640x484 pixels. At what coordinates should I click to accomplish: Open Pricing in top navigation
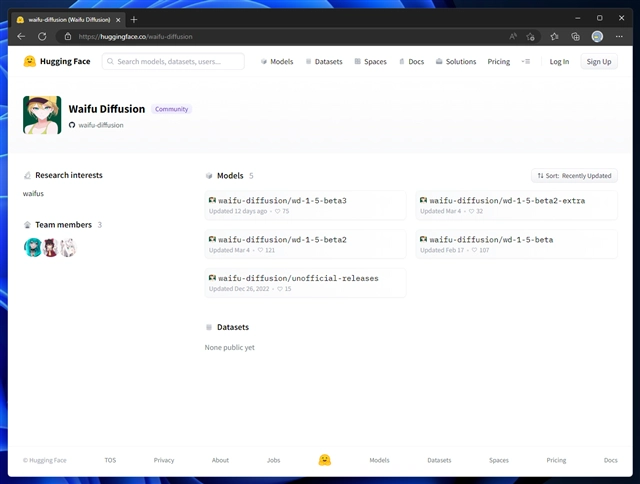coord(498,62)
